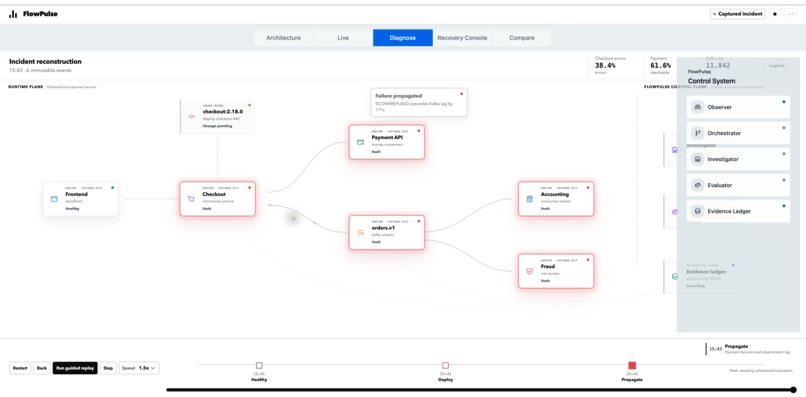806x397 pixels.
Task: Click the checkout:2.18.0 commit icon
Action: pyautogui.click(x=191, y=116)
